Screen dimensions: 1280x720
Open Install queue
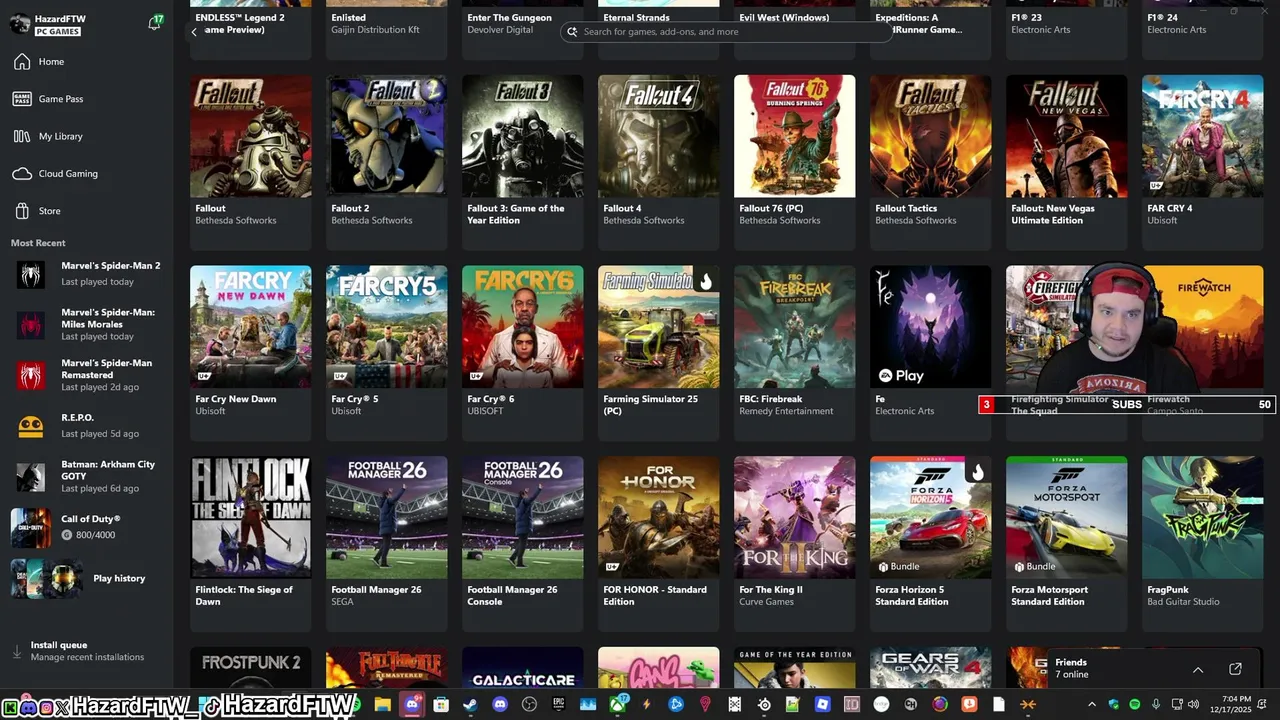pyautogui.click(x=86, y=651)
